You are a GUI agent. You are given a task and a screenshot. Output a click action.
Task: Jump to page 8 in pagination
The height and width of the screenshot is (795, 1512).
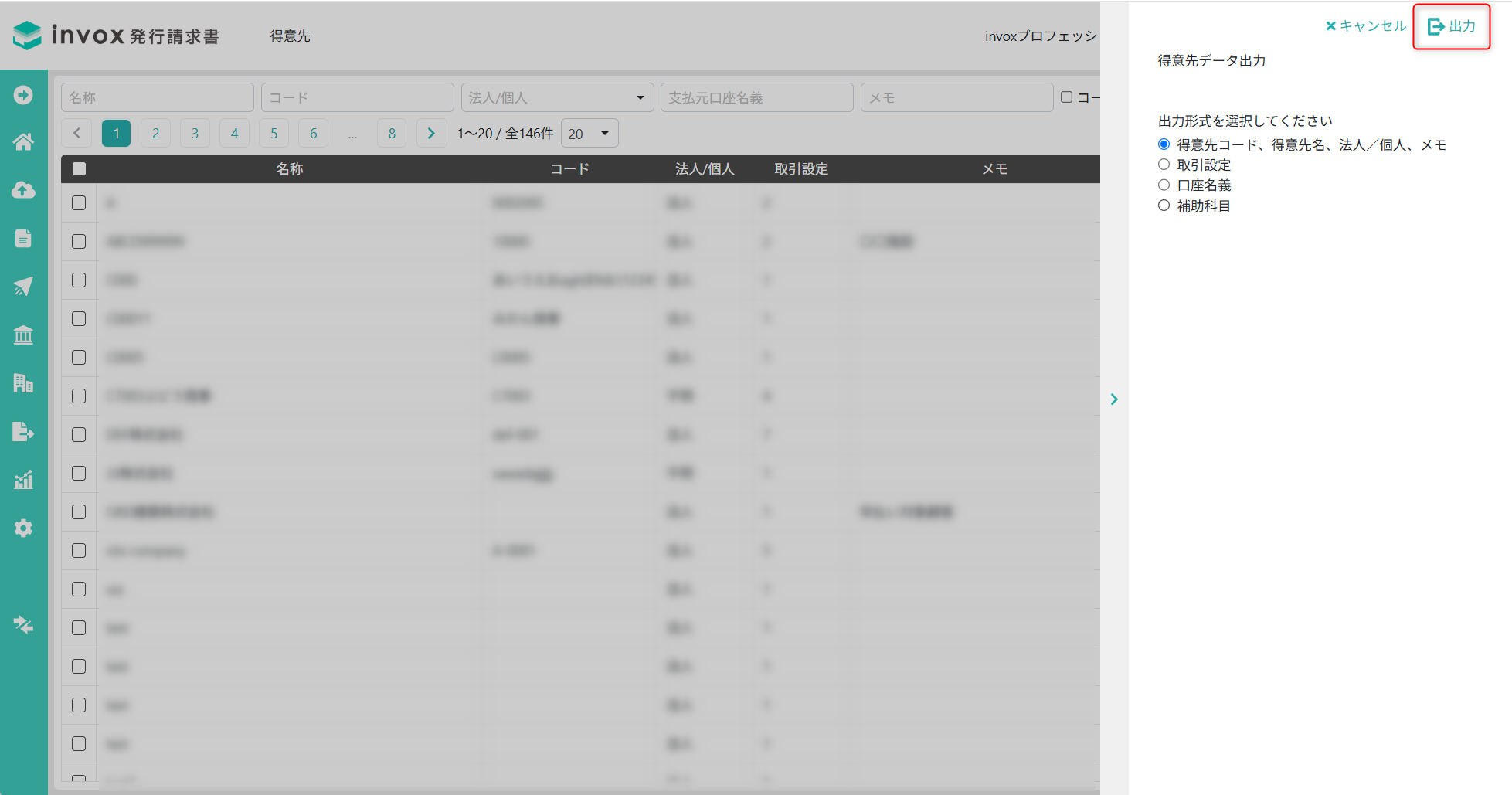point(392,133)
